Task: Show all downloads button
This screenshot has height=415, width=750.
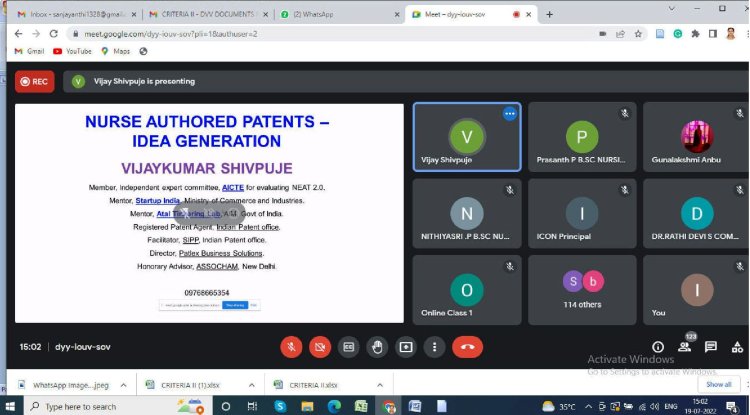Action: point(718,384)
